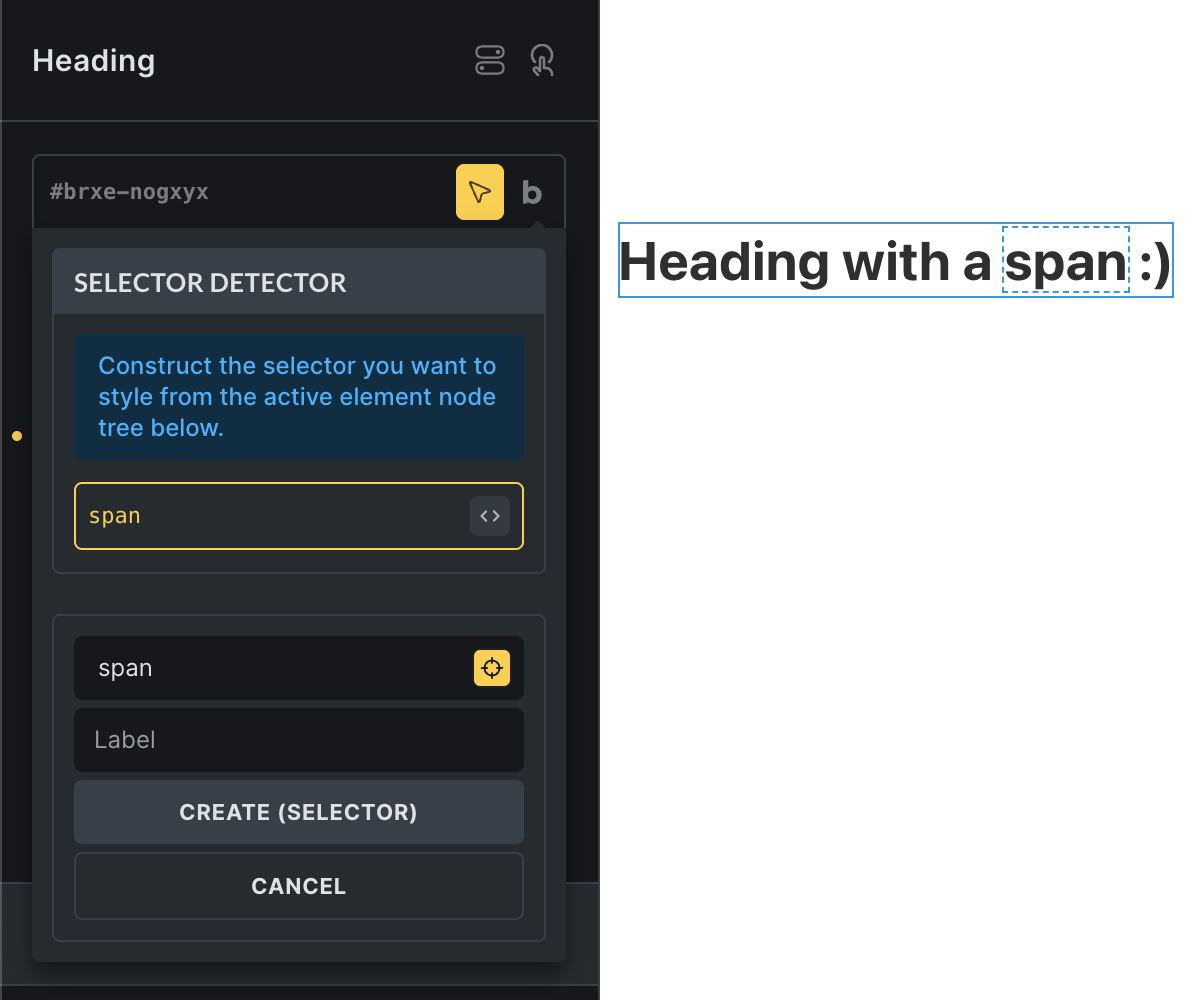The image size is (1200, 1000).
Task: Click the blue selector instructions info box
Action: pos(299,397)
